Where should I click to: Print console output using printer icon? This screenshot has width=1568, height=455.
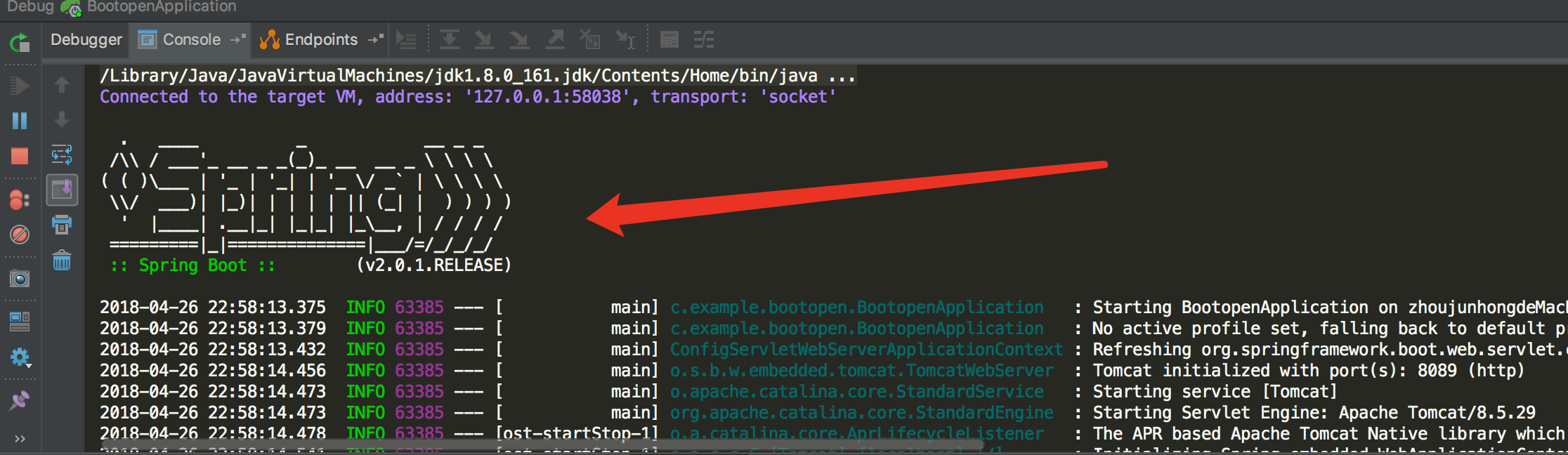(62, 225)
